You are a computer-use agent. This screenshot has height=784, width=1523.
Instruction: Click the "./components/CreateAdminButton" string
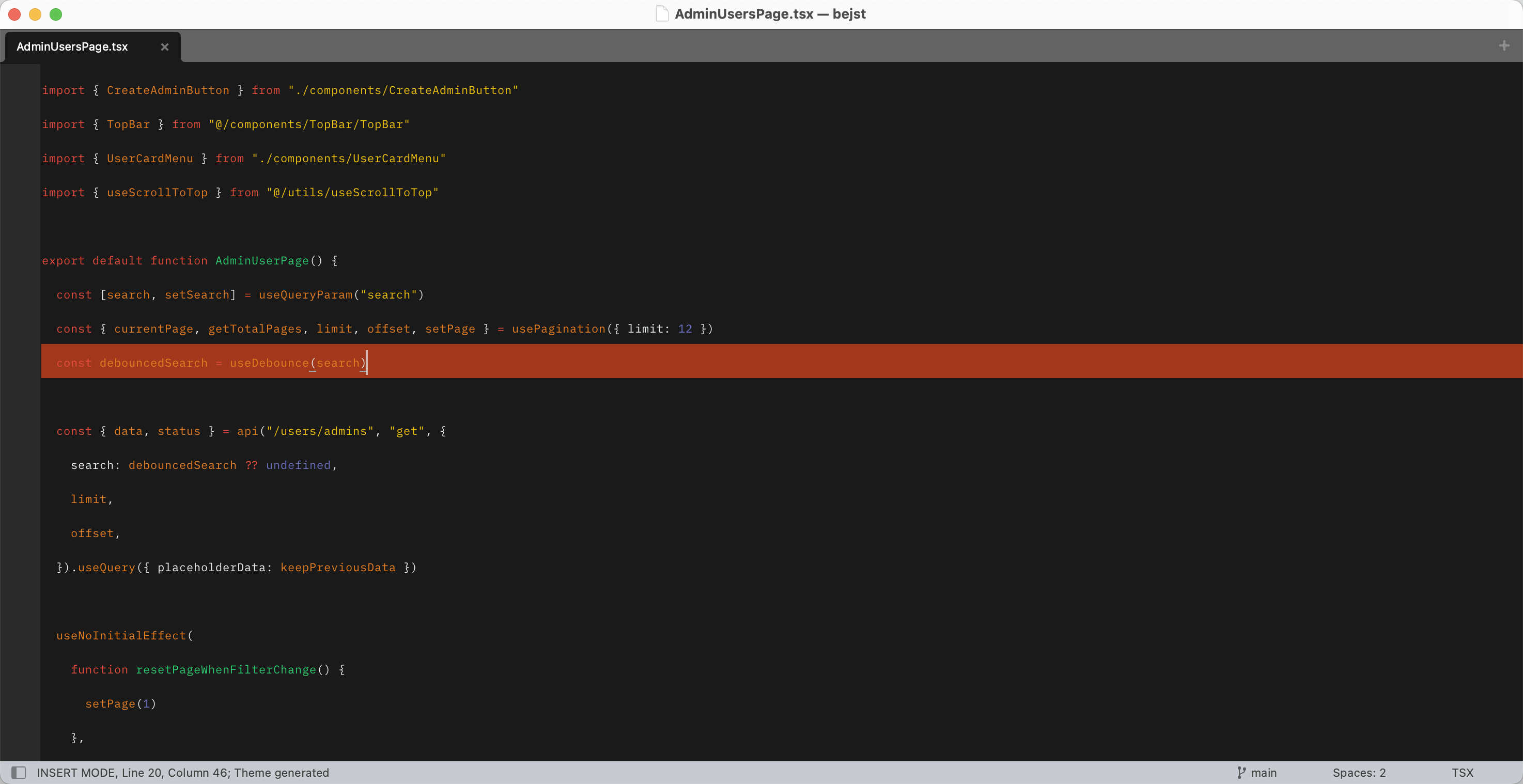coord(402,90)
